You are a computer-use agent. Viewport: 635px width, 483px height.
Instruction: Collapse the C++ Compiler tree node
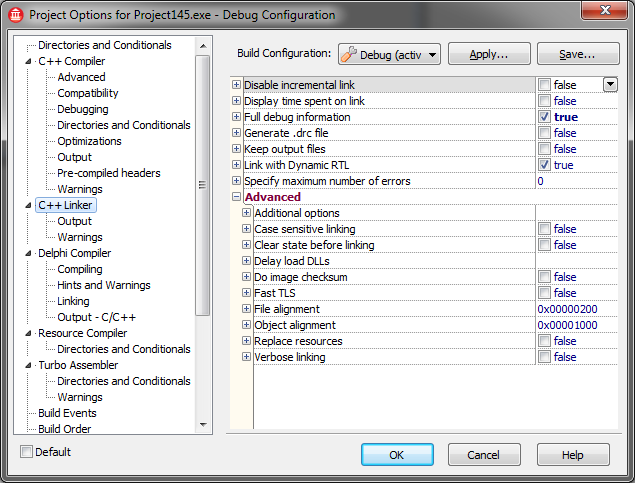click(x=28, y=61)
